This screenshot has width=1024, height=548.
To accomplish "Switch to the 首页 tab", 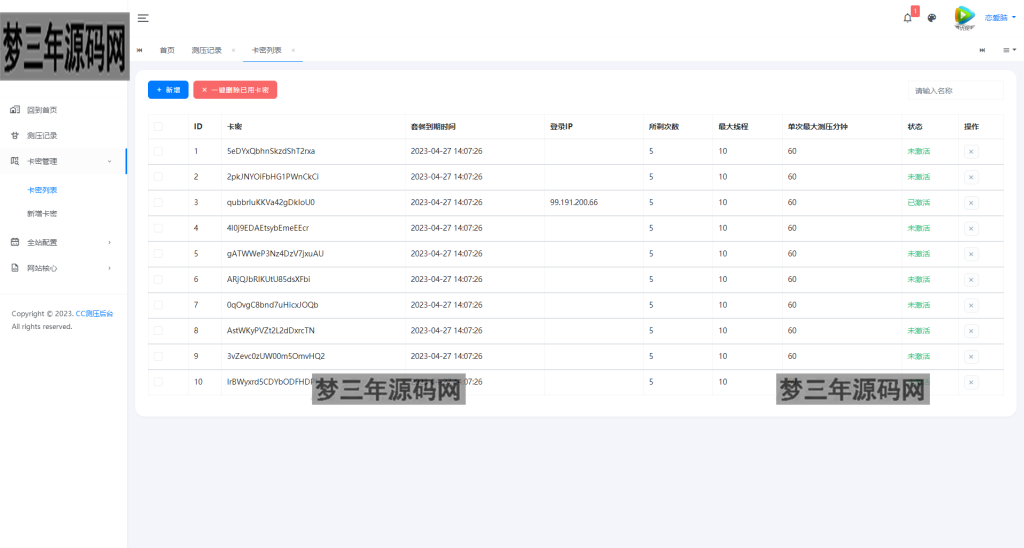I will point(167,50).
